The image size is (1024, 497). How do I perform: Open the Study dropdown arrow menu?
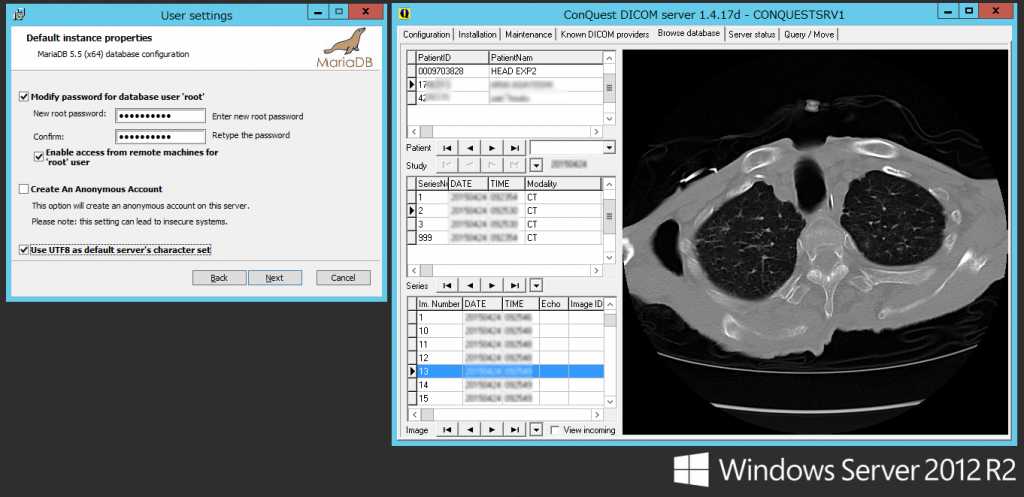(x=536, y=166)
